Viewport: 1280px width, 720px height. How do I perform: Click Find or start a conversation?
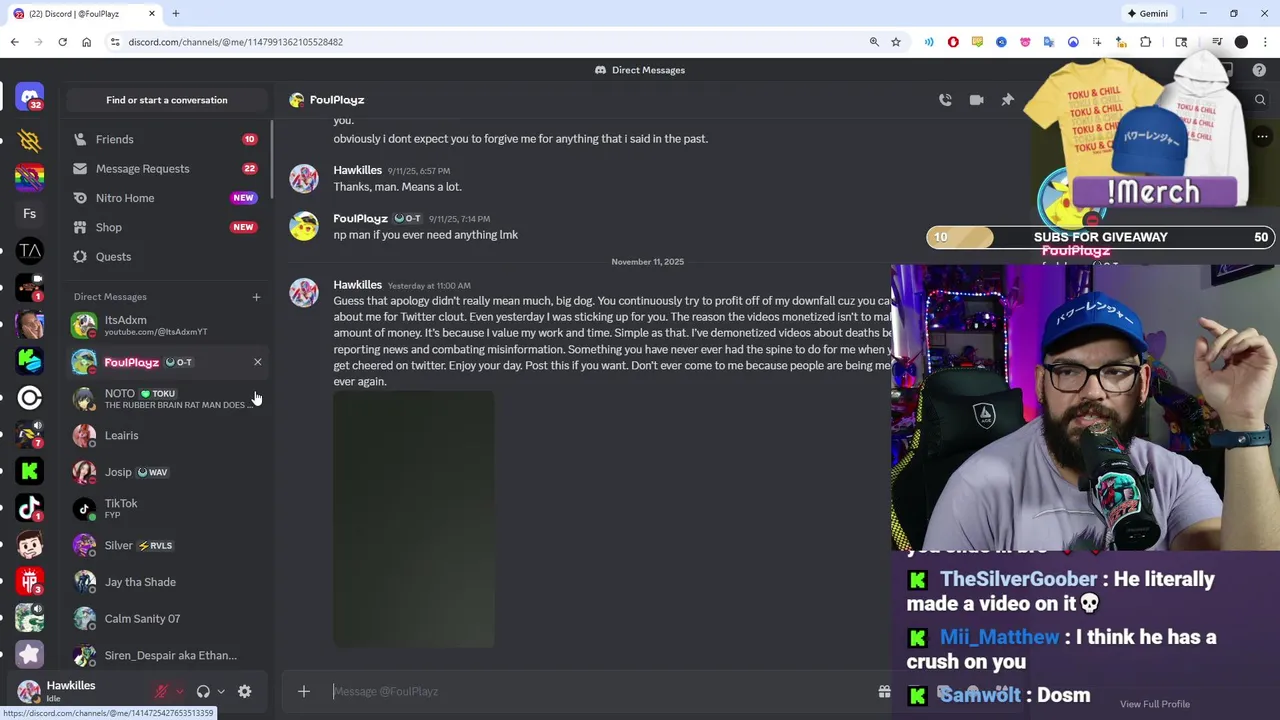pos(167,100)
